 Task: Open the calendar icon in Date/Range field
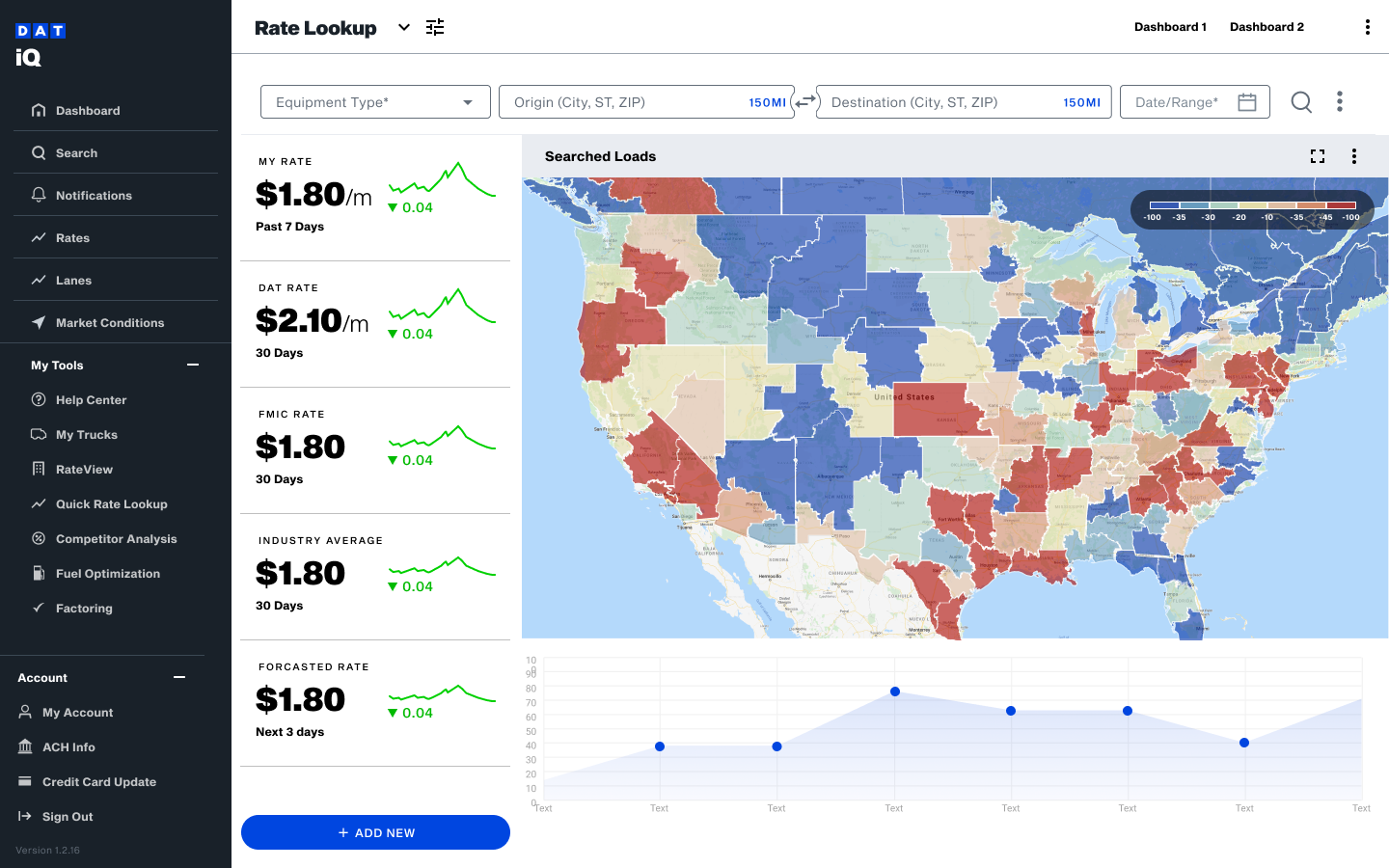[x=1246, y=102]
